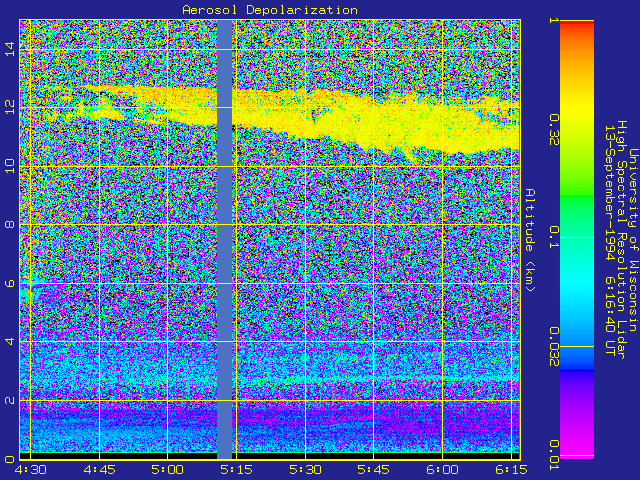Screen dimensions: 640x480
Task: Select the 5:00 time axis label
Action: (x=167, y=470)
